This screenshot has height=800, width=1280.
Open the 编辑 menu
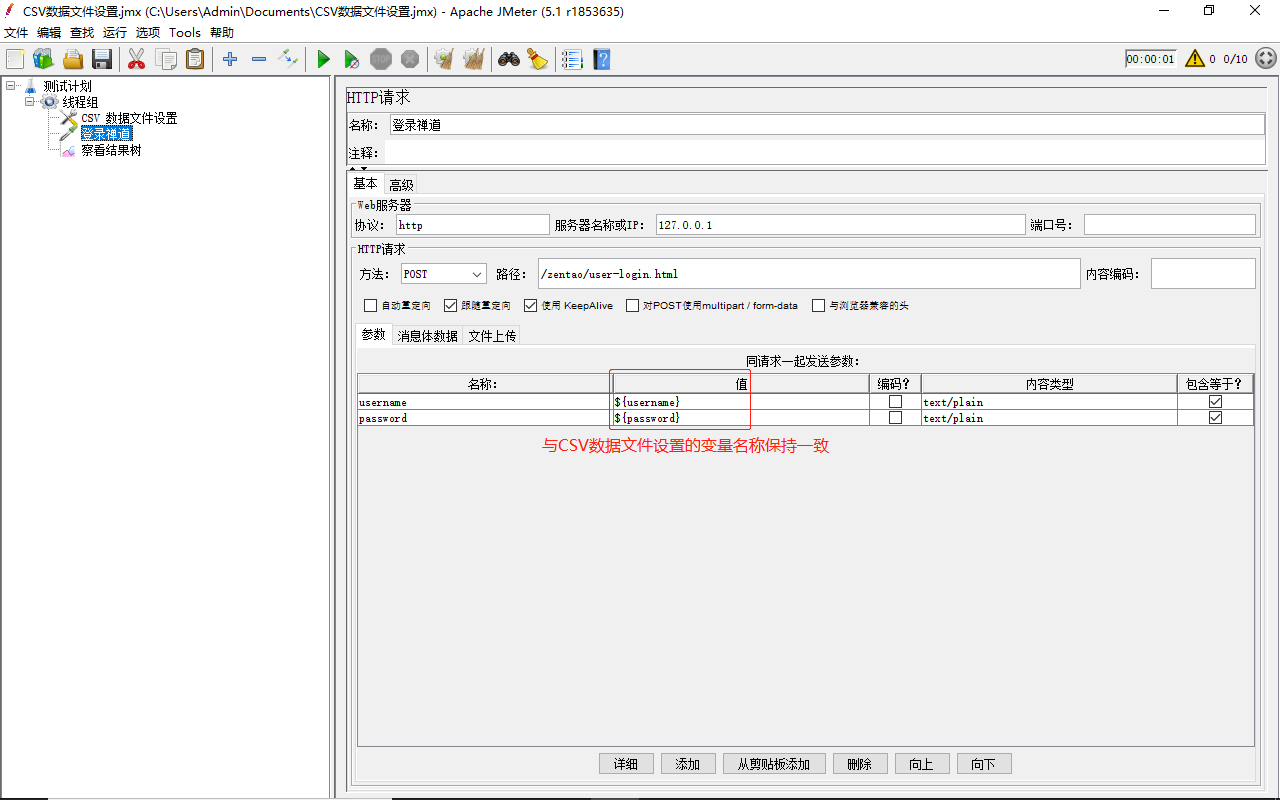point(49,32)
